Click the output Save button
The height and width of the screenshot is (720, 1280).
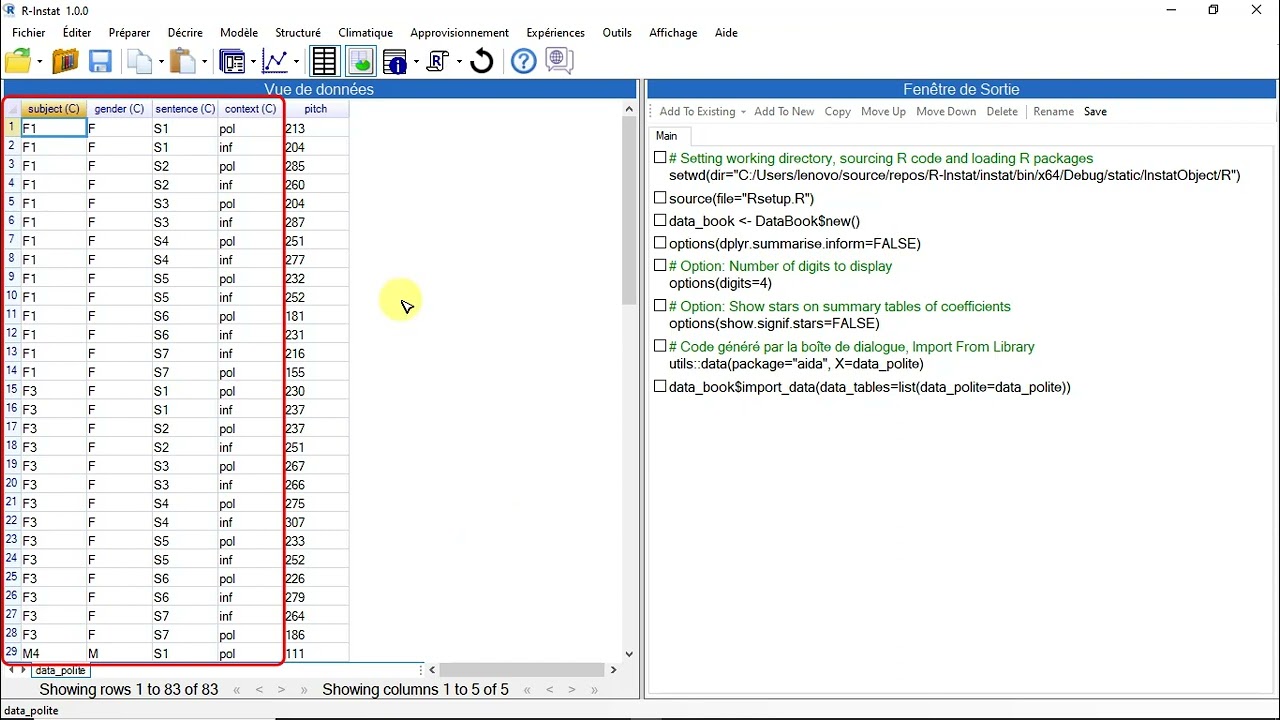[x=1095, y=112]
